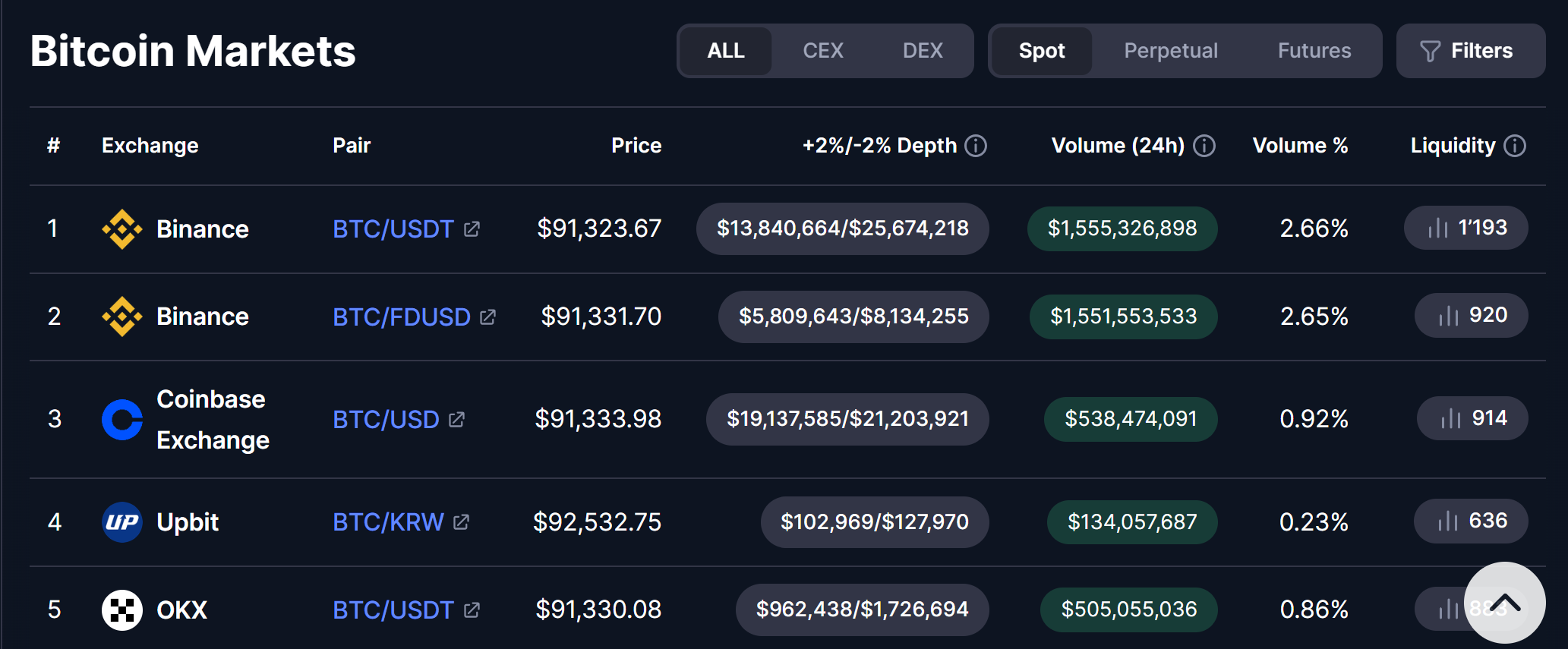Click info icon beside Volume (24h) header
This screenshot has width=1568, height=649.
pos(1204,146)
